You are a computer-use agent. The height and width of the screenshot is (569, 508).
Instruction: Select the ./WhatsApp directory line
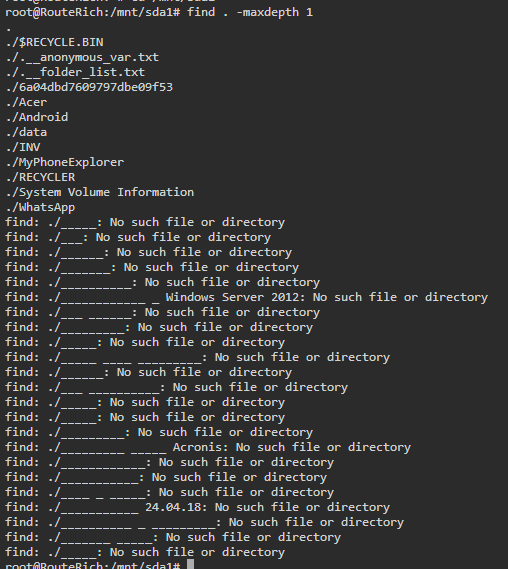coord(41,207)
